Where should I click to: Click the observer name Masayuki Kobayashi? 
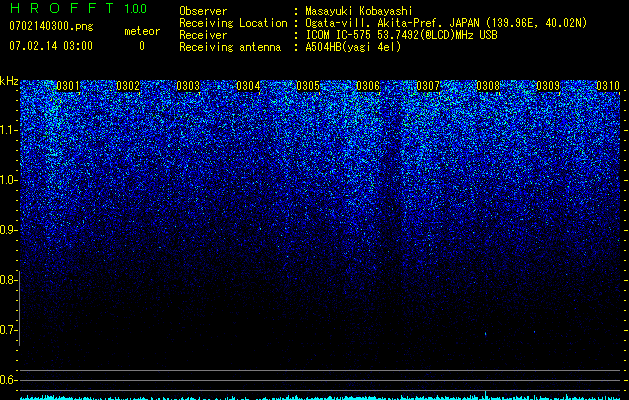coord(359,11)
